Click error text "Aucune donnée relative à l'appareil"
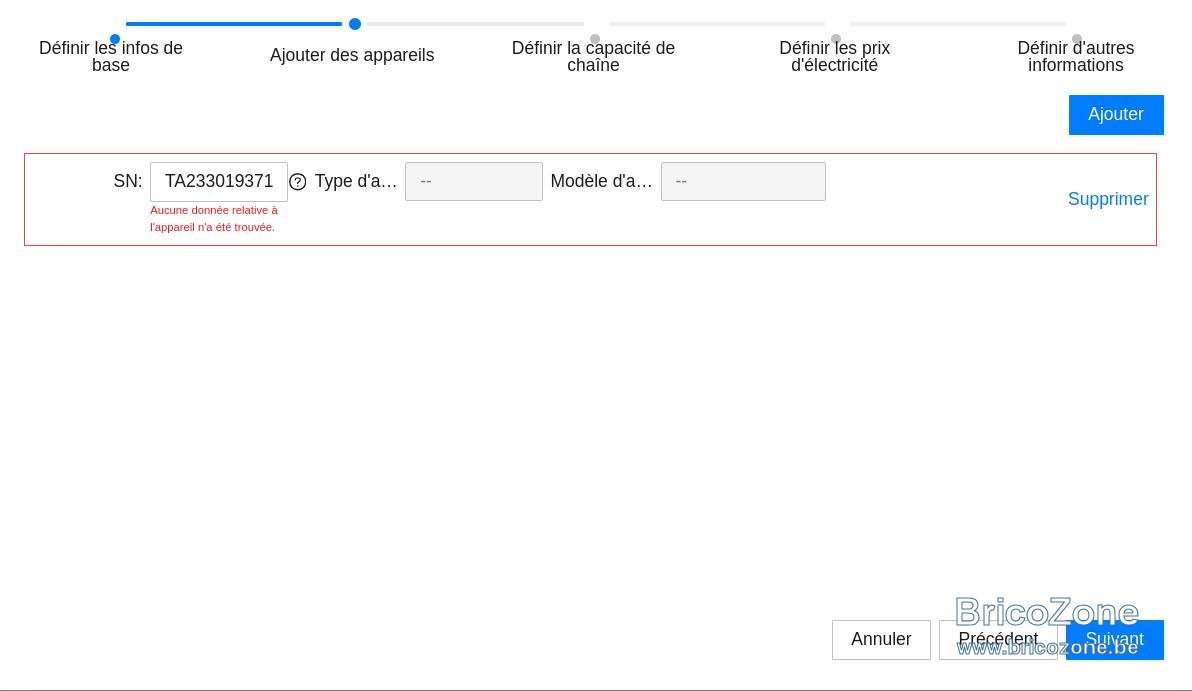The image size is (1192, 691). (x=214, y=219)
